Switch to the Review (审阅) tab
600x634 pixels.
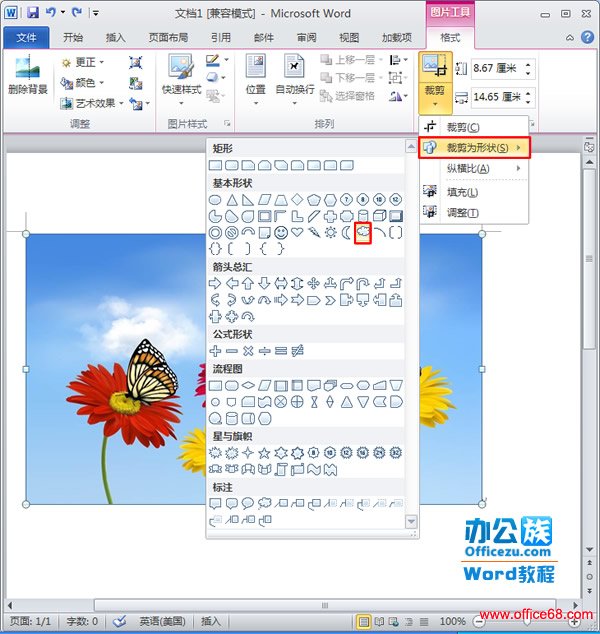[306, 38]
